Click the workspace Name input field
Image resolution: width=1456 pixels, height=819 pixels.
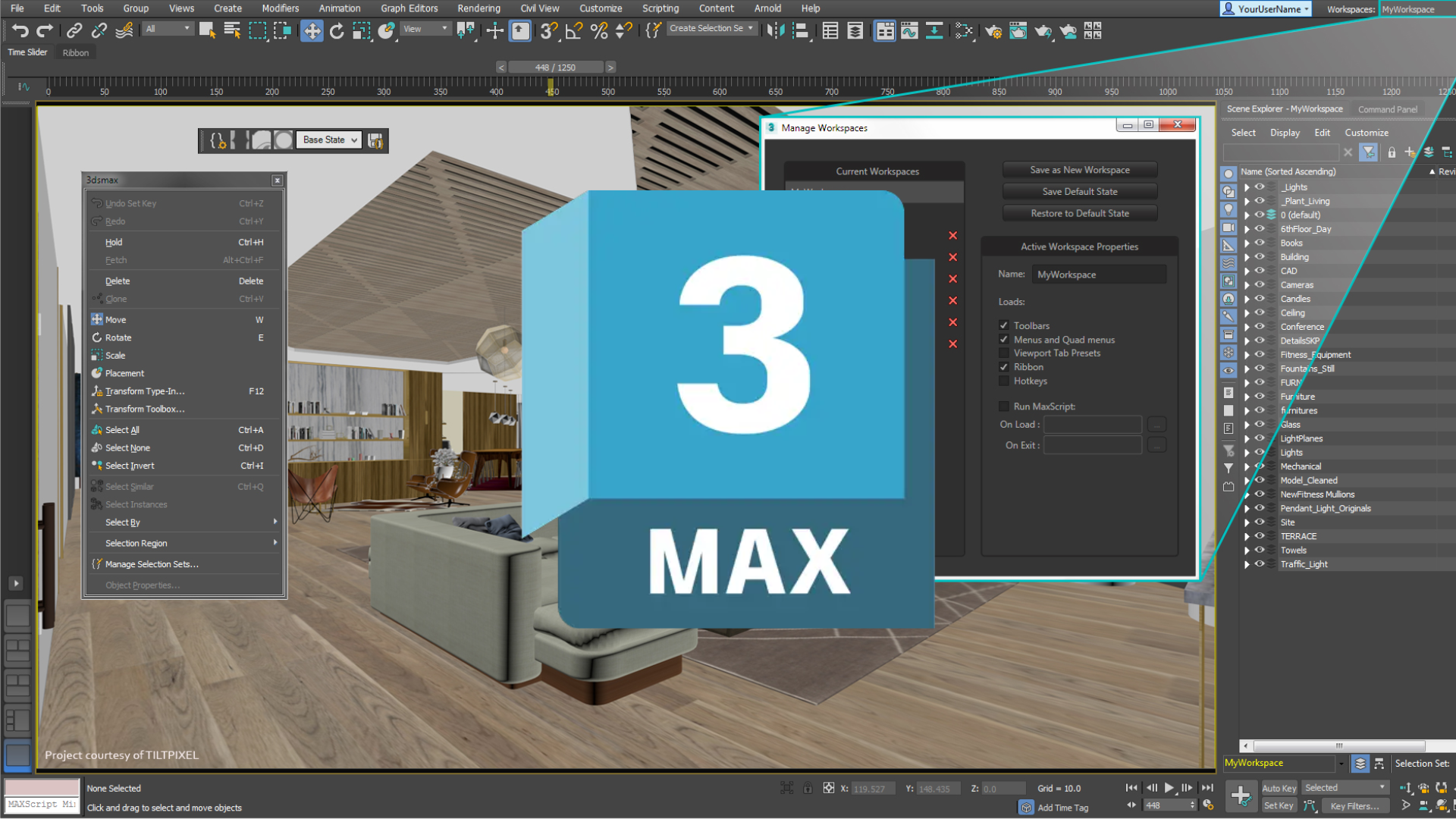(x=1099, y=275)
